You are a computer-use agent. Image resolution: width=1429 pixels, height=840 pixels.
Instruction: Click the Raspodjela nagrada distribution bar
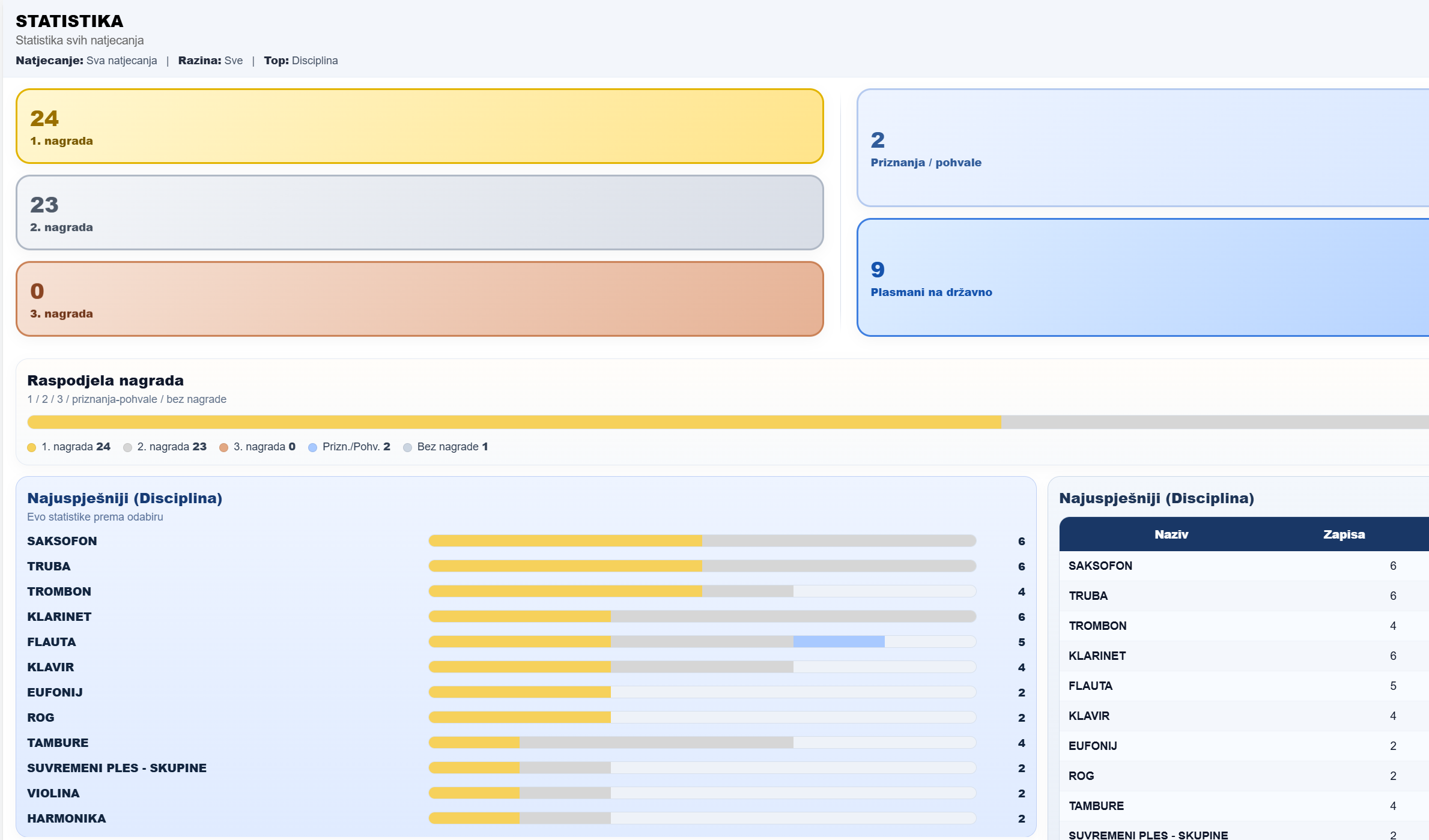tap(721, 422)
